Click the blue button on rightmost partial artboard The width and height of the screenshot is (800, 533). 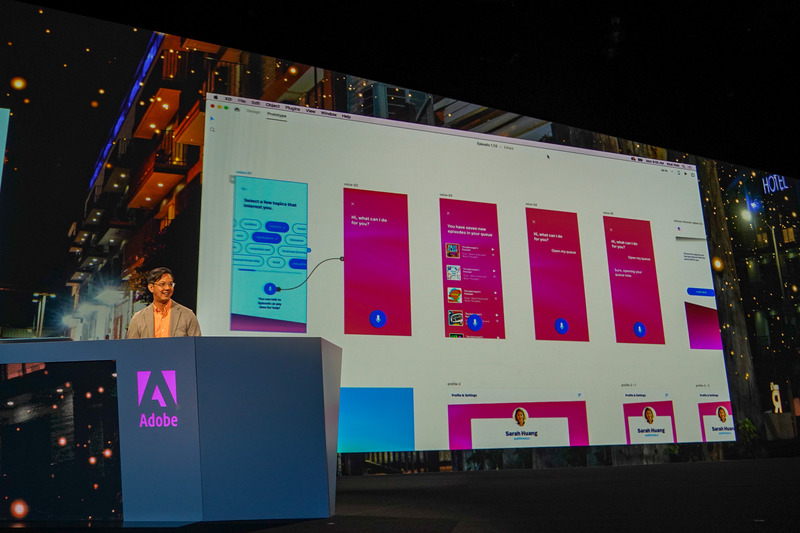point(701,292)
